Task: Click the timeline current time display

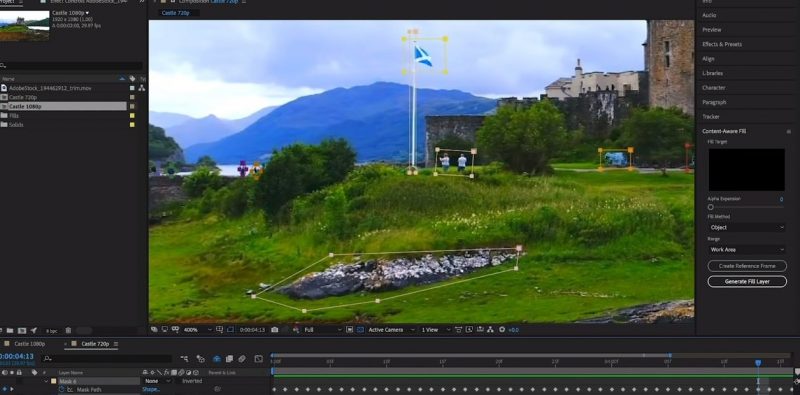Action: [17, 356]
